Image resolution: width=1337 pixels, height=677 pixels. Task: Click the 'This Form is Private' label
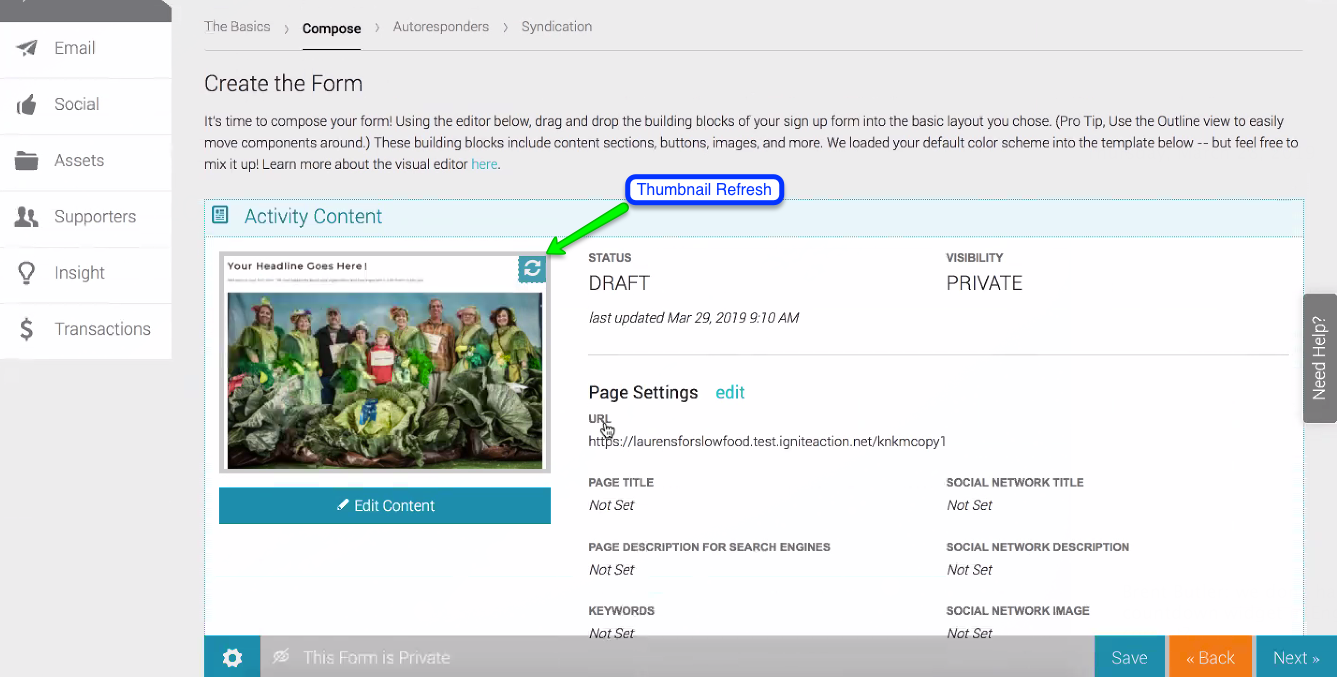click(x=377, y=657)
